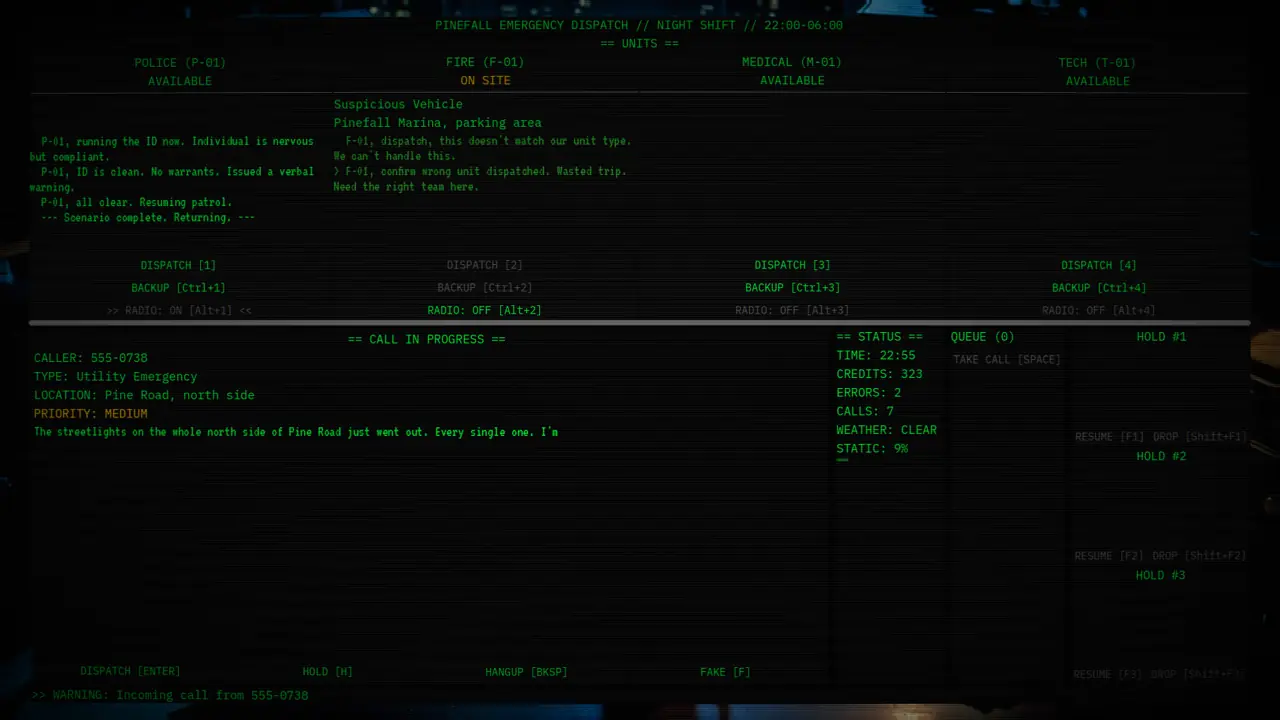The height and width of the screenshot is (720, 1280).
Task: Click the Fire unit ON SITE status
Action: (485, 81)
